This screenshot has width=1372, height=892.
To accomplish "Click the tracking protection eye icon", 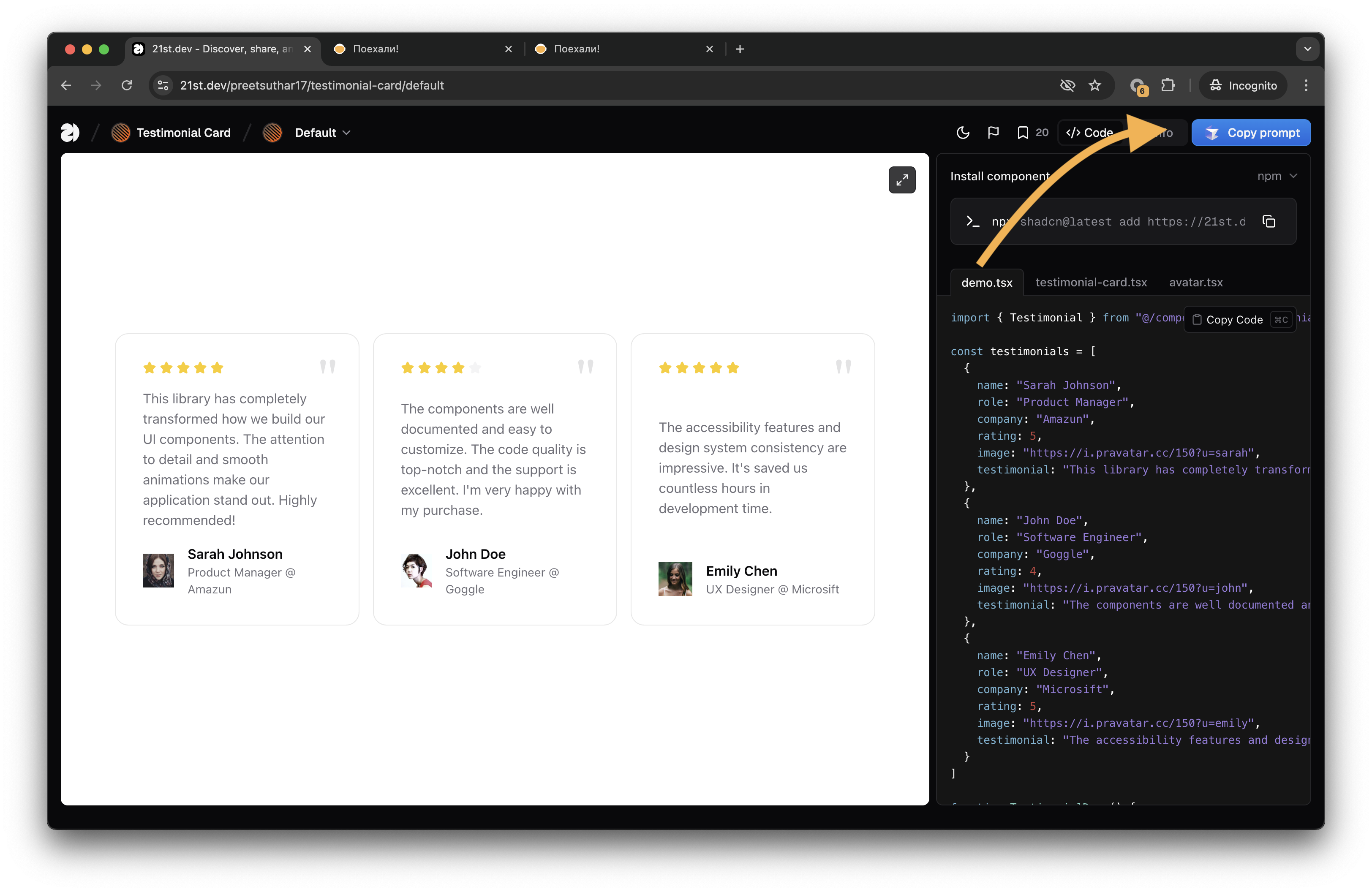I will pos(1067,85).
